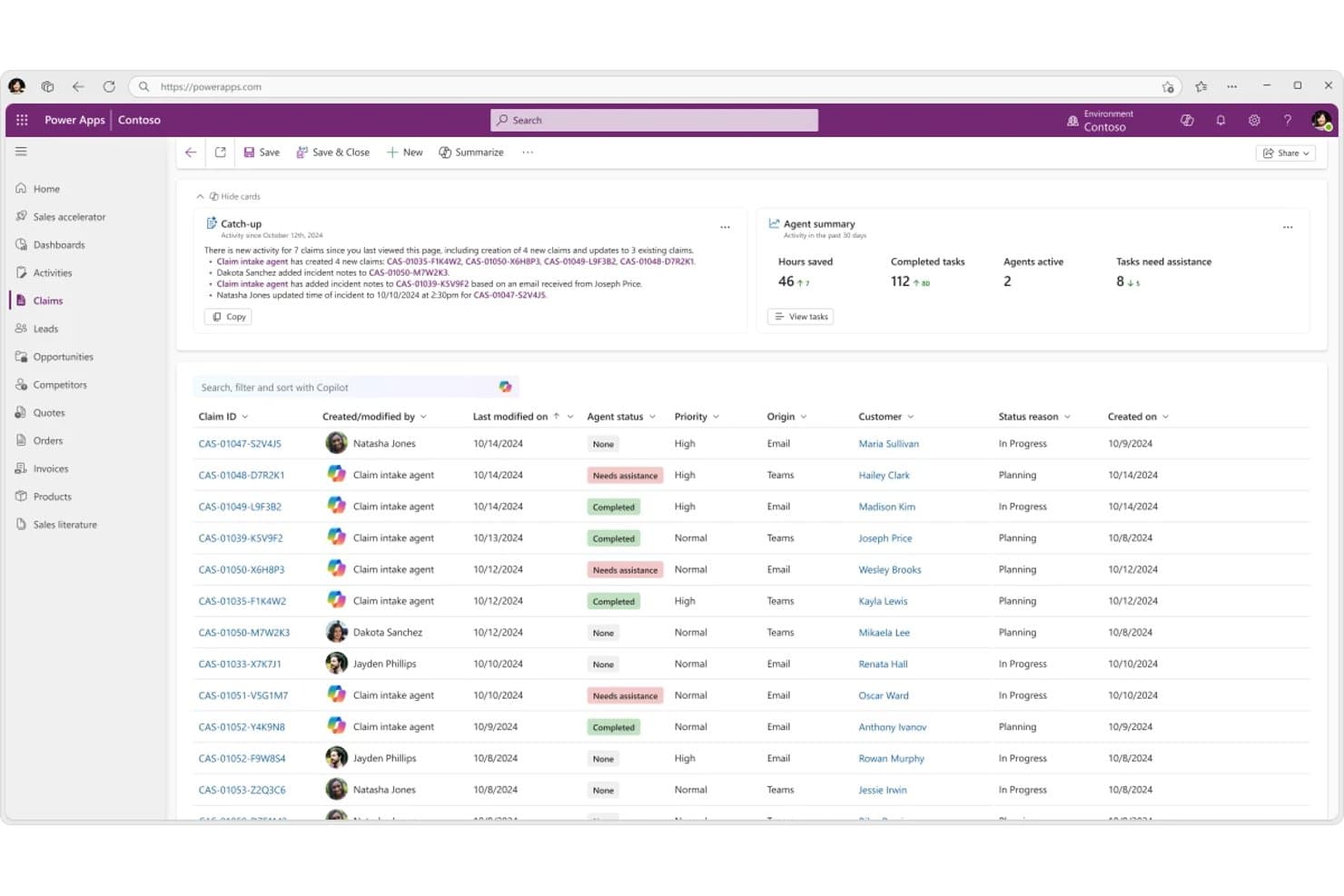Image resolution: width=1344 pixels, height=896 pixels.
Task: Open browser settings and more ellipsis
Action: [1231, 86]
